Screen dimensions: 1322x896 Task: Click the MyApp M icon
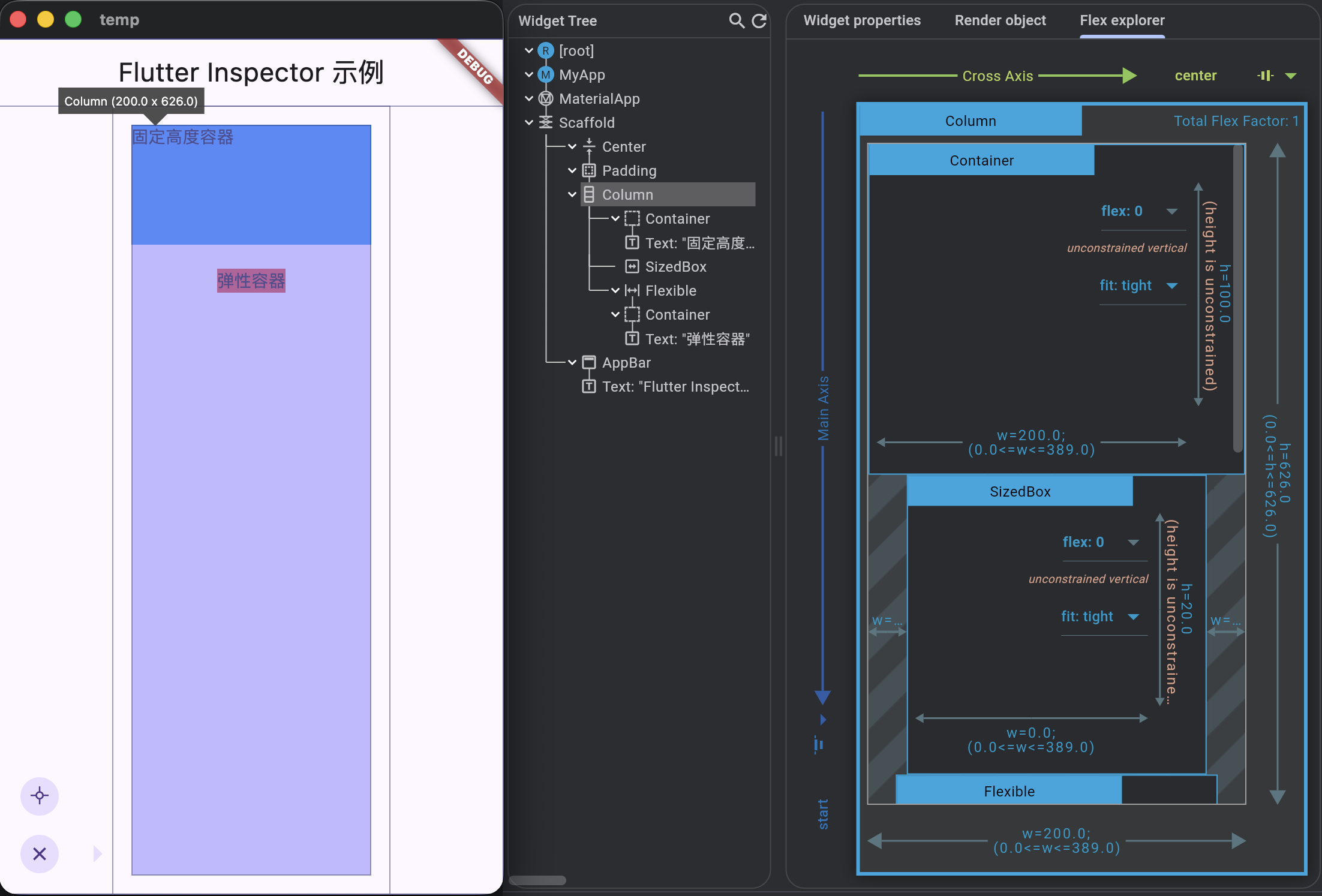coord(546,75)
